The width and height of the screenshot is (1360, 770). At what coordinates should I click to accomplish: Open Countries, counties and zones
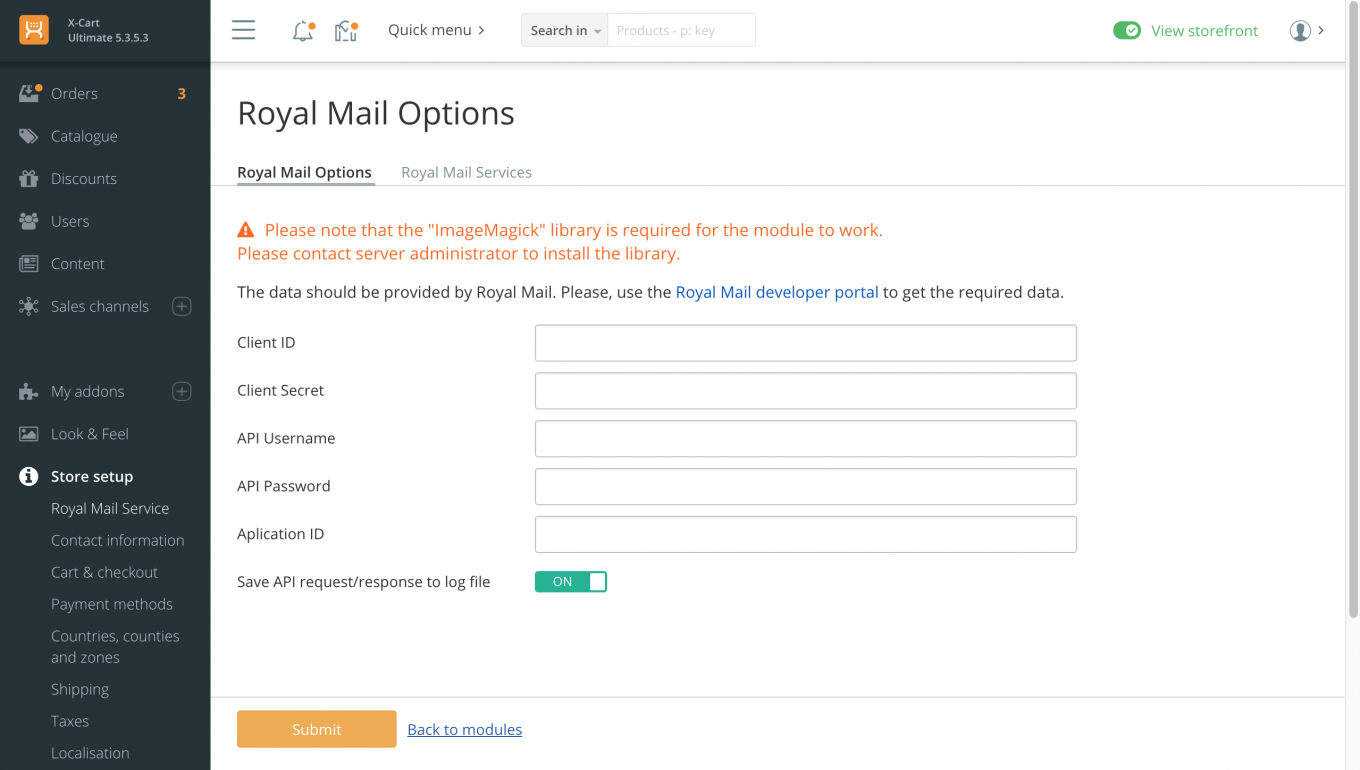pos(115,647)
